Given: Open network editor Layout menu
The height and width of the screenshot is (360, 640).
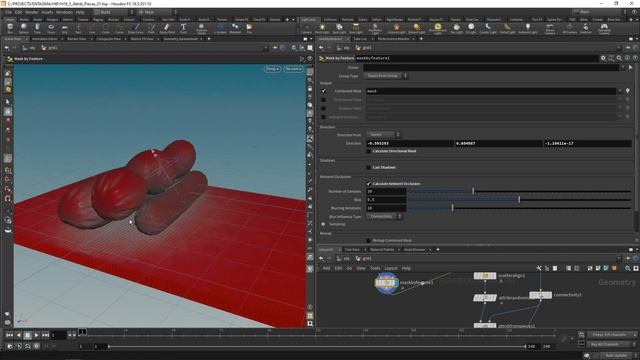Looking at the screenshot, I should [391, 268].
